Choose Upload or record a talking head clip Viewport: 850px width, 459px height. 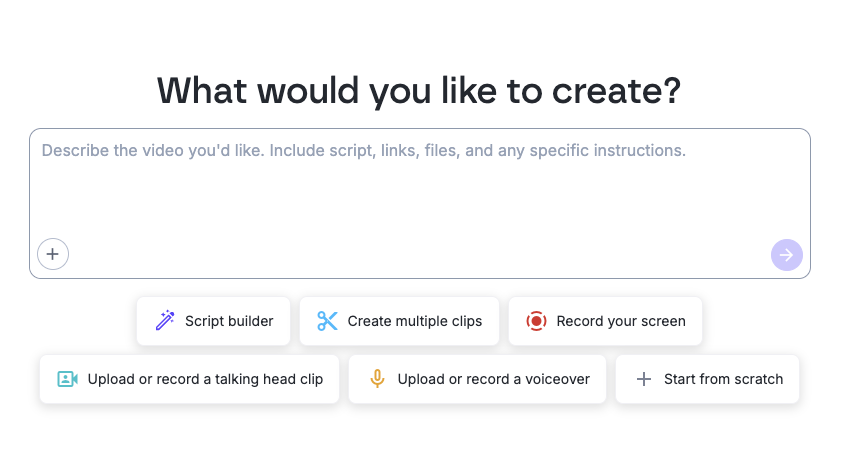189,379
